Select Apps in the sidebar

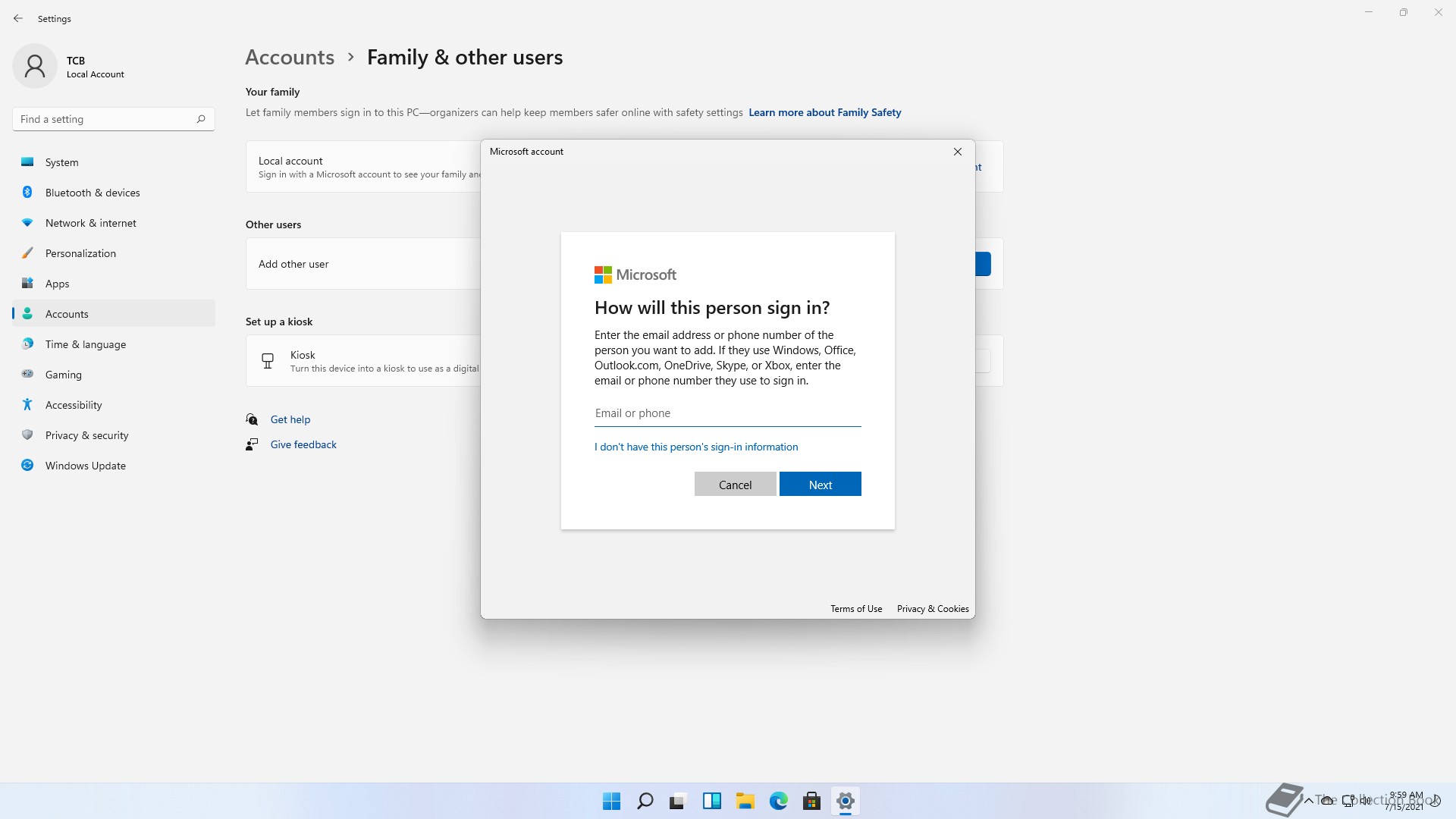coord(114,284)
